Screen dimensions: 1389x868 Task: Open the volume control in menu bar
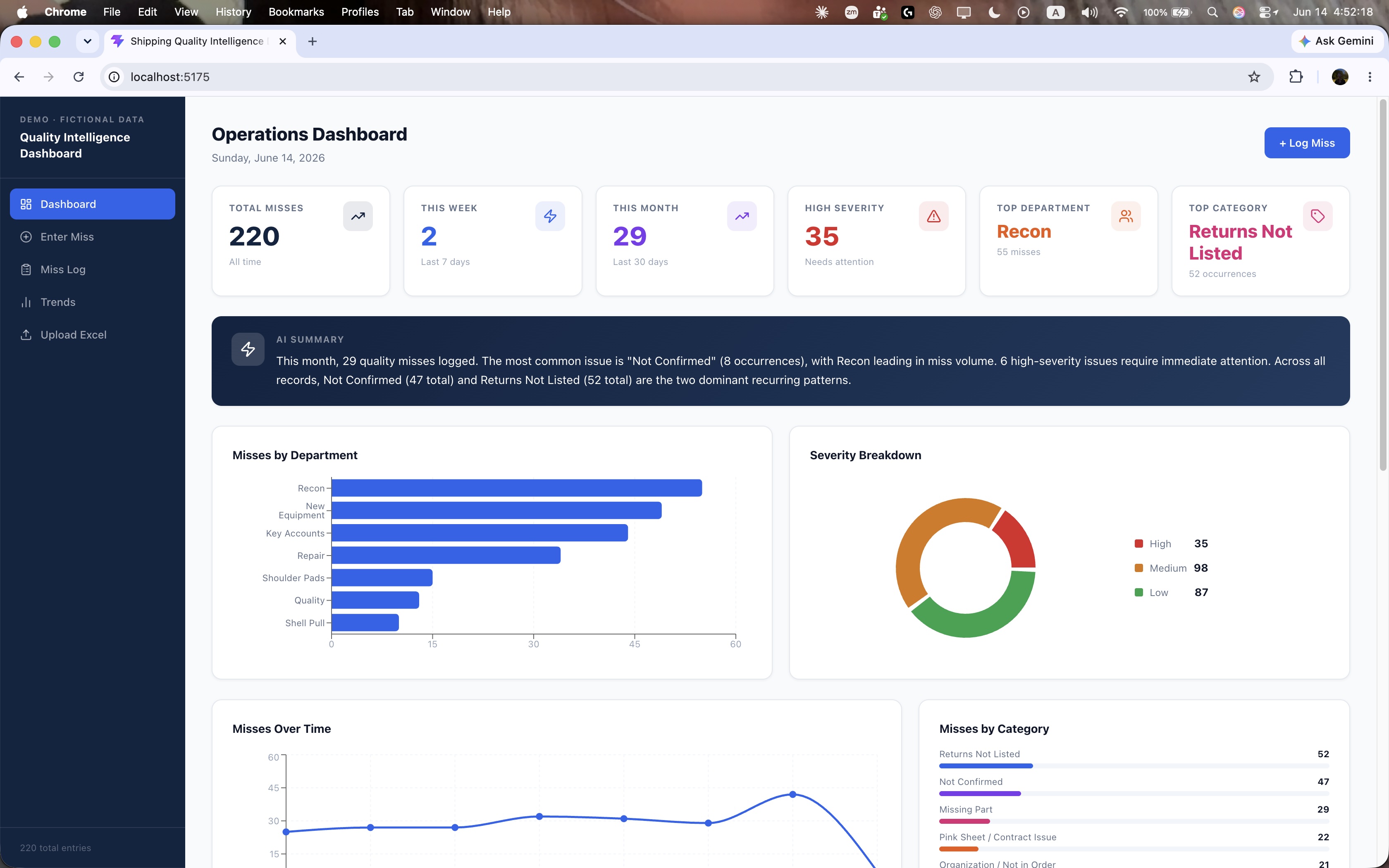pos(1089,12)
